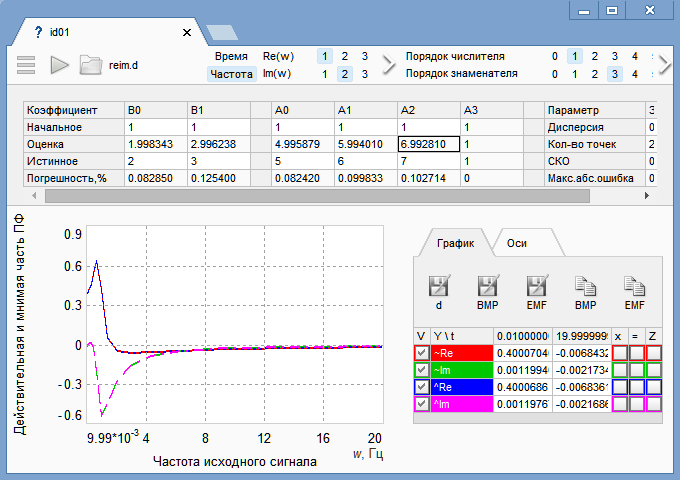Click the reim.d file name
Screen dimensions: 680x480
(x=123, y=65)
